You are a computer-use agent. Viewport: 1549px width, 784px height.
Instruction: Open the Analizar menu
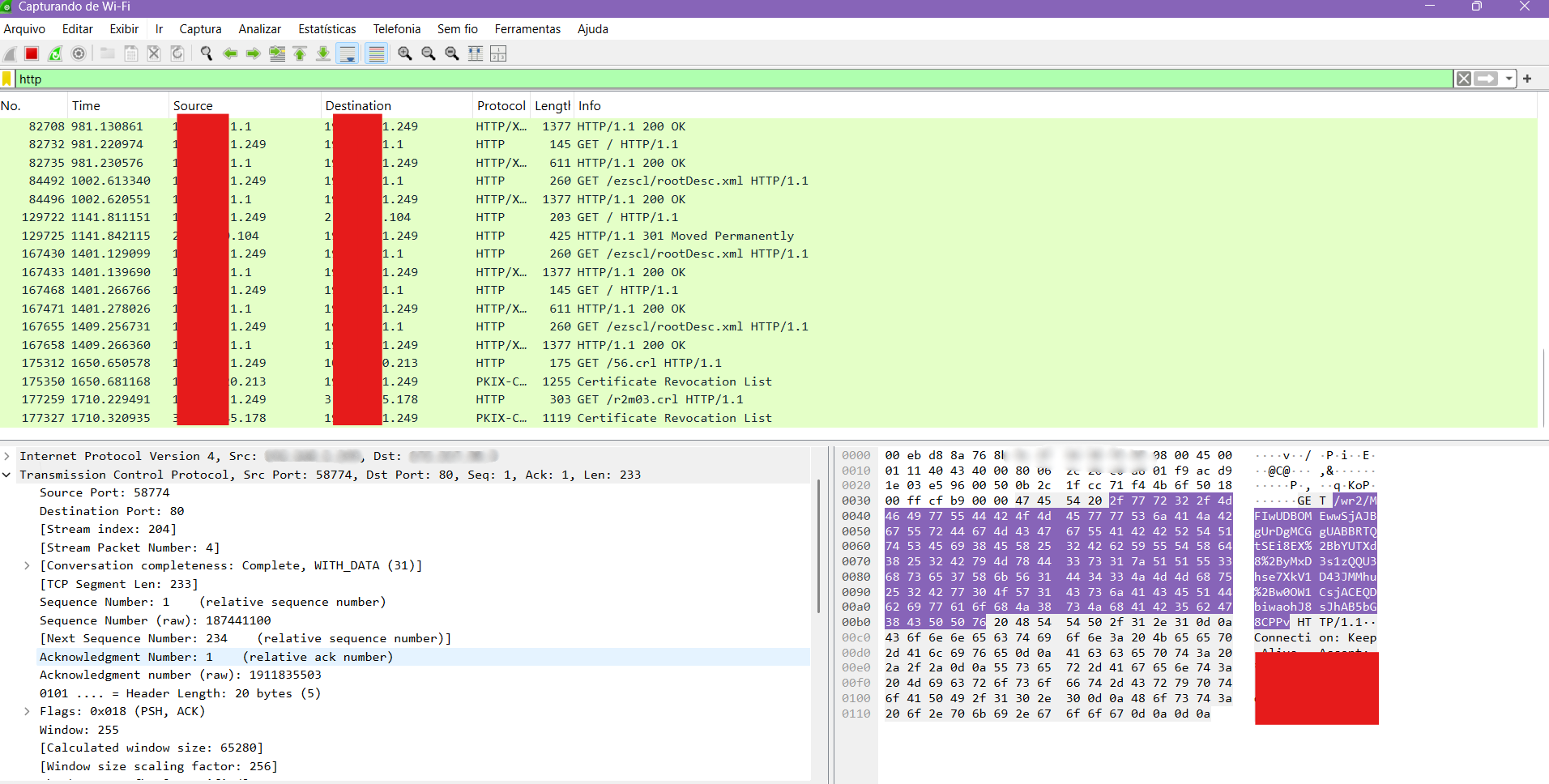click(x=259, y=29)
